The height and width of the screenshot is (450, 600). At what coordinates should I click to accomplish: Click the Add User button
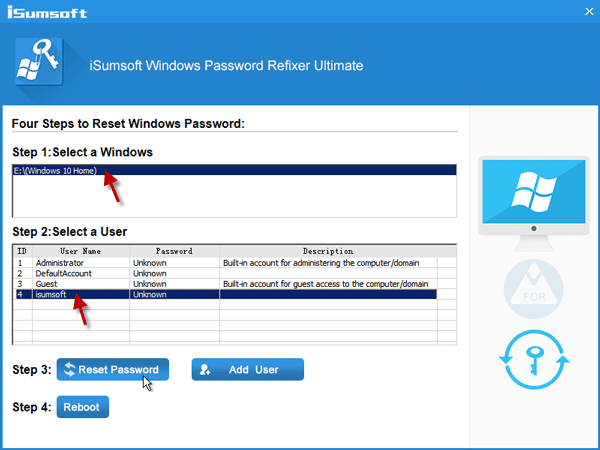pyautogui.click(x=248, y=369)
